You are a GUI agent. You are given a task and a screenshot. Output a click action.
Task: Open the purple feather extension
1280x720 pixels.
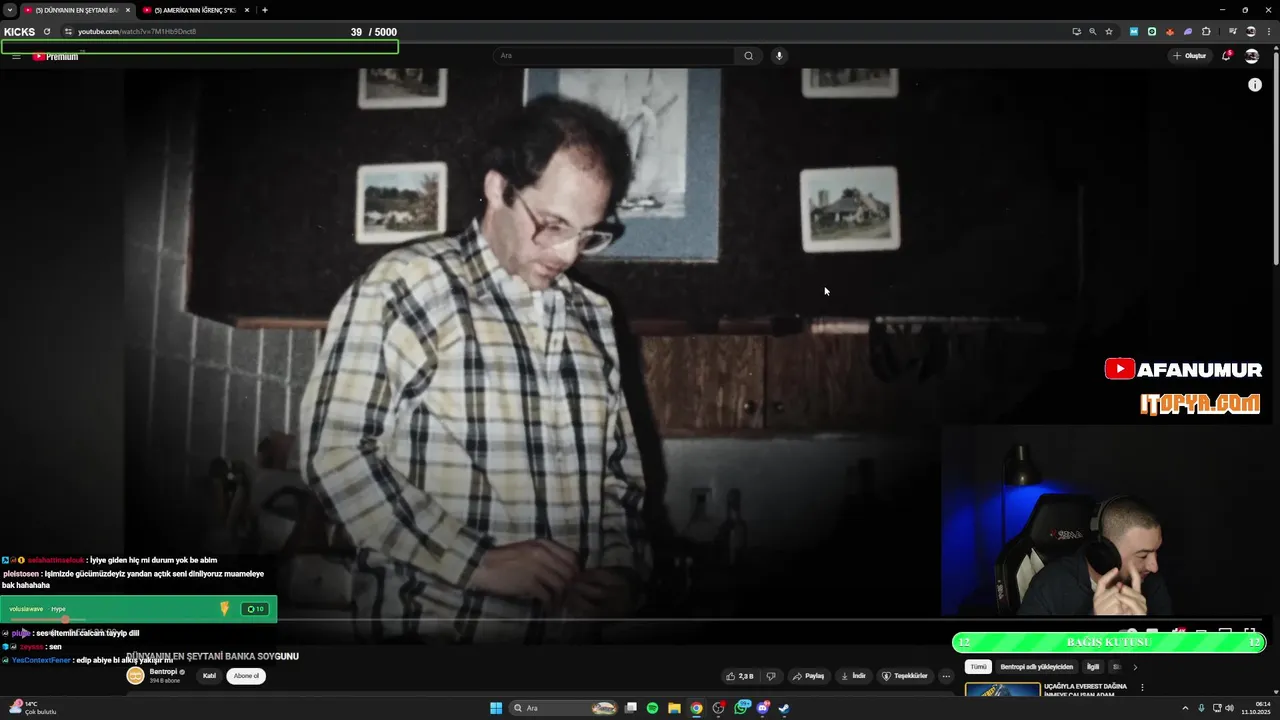tap(1188, 32)
